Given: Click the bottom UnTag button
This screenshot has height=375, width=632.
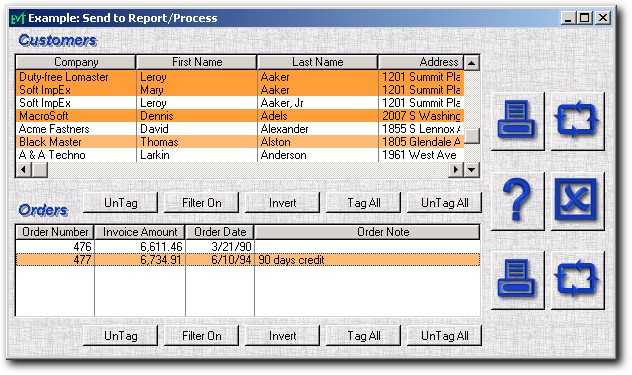Looking at the screenshot, I should click(x=120, y=335).
